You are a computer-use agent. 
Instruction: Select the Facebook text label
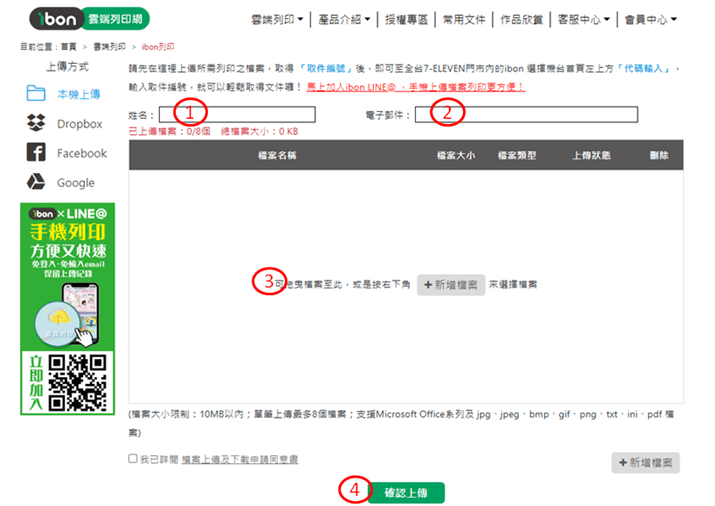pyautogui.click(x=82, y=153)
